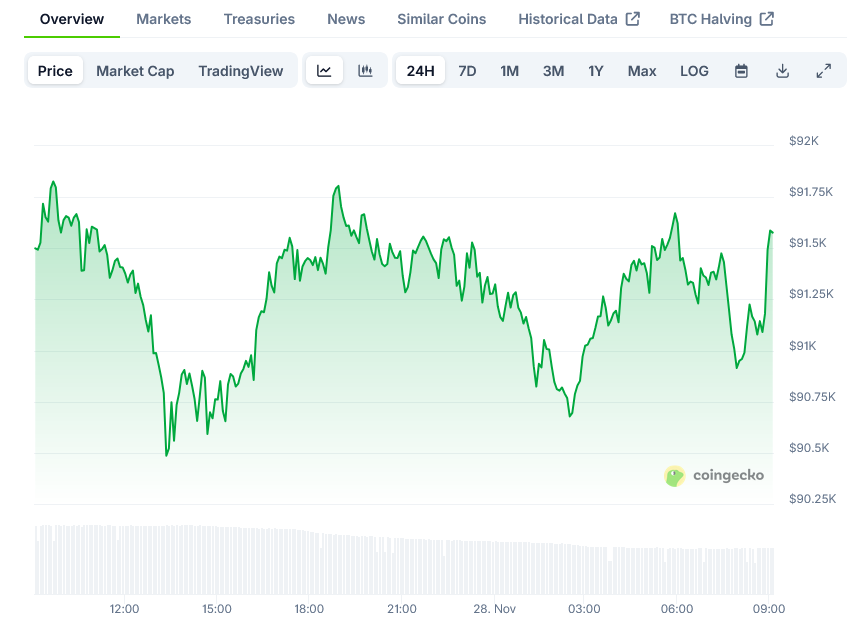Open the calendar date range picker

pos(741,71)
